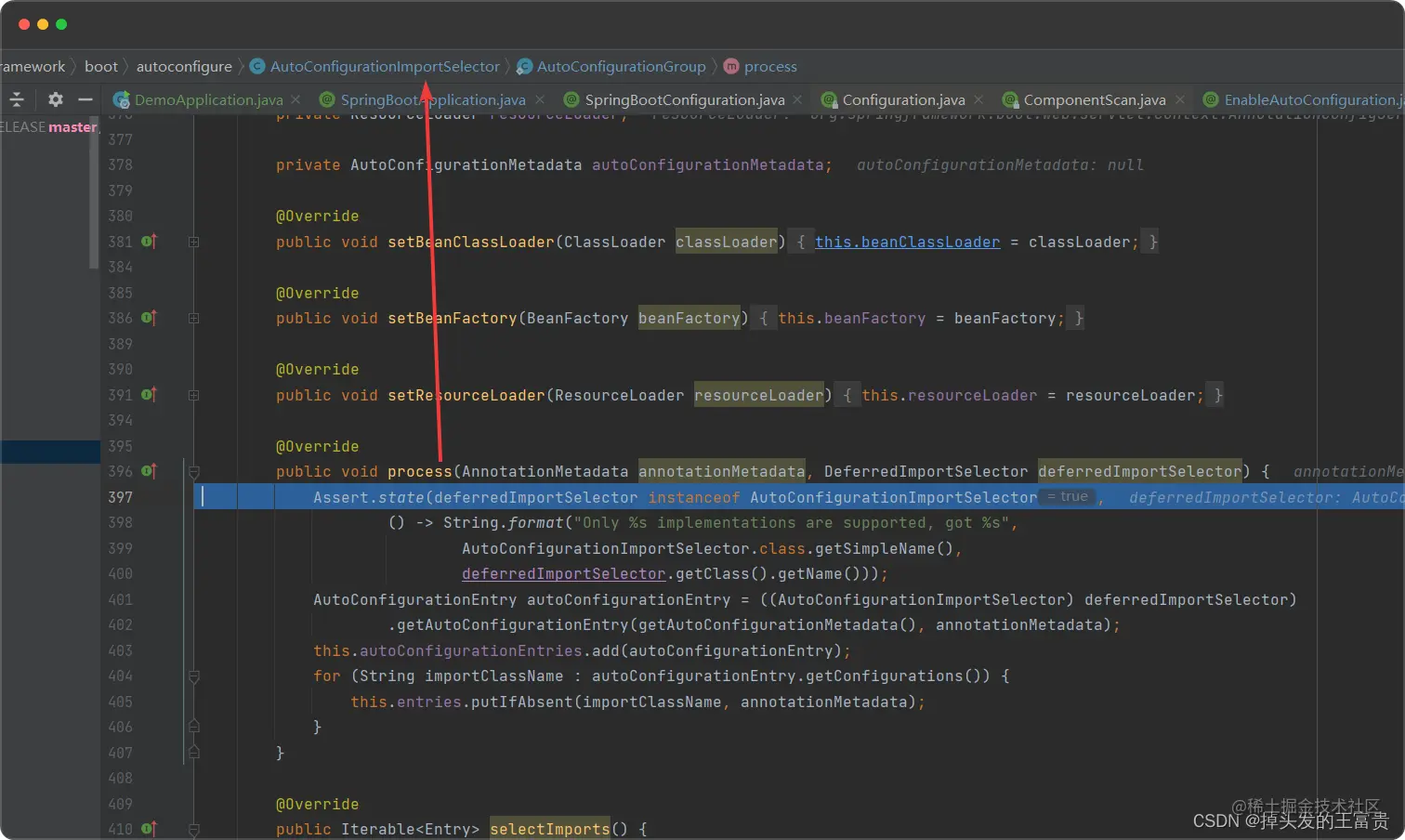Switch to the DemoApplication.java tab
The height and width of the screenshot is (840, 1405).
(208, 99)
